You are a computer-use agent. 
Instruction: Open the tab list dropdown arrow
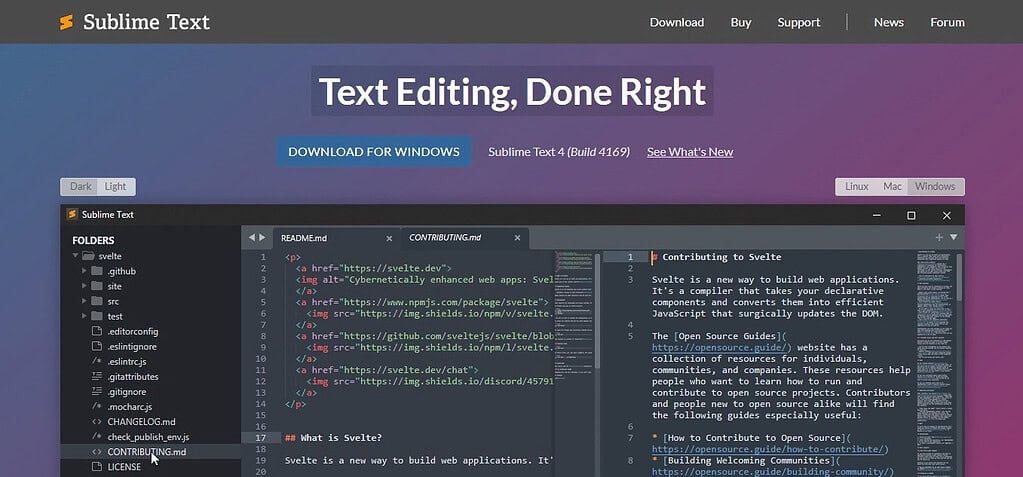[x=953, y=238]
